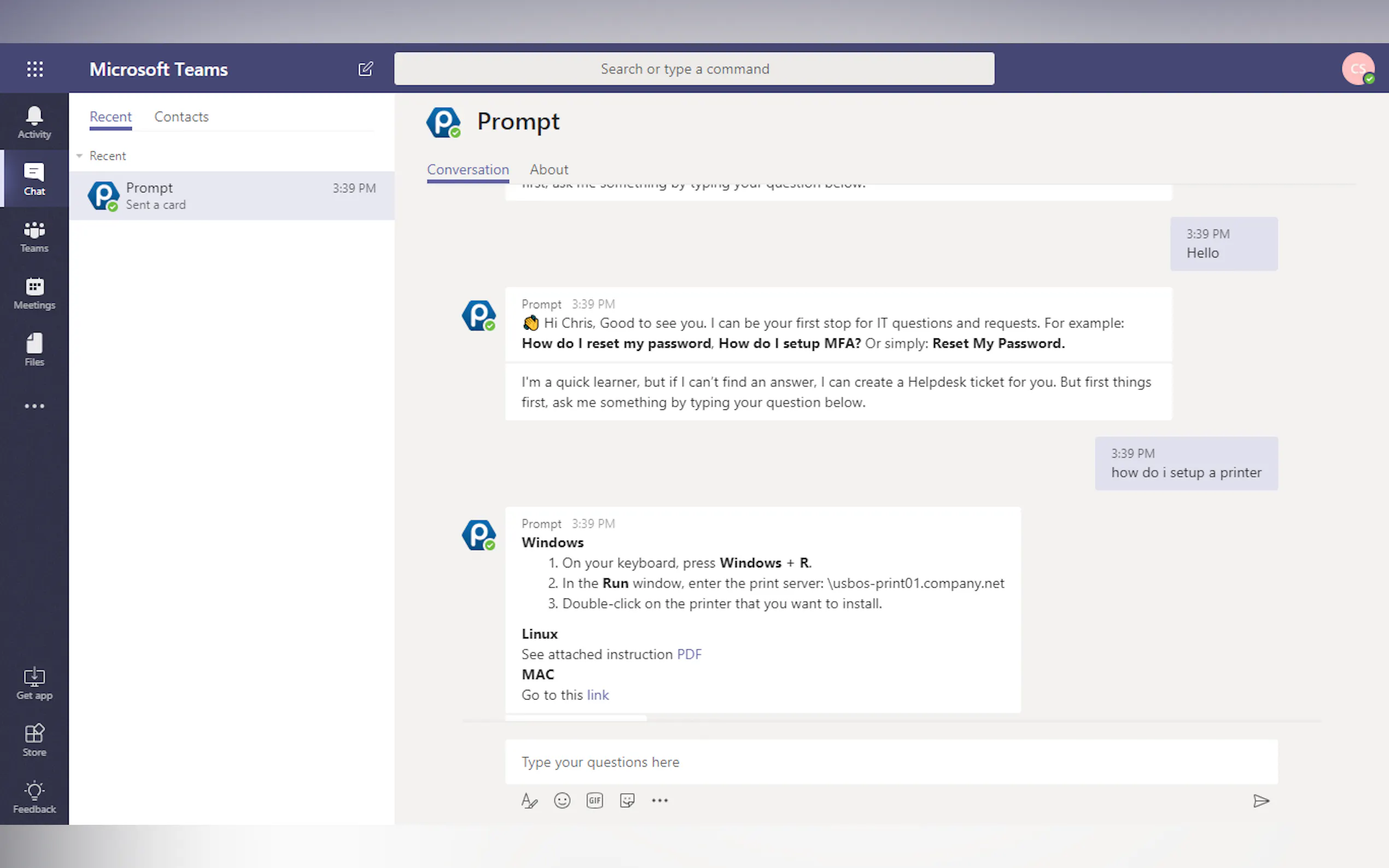1389x868 pixels.
Task: Click the new chat compose icon
Action: [365, 69]
